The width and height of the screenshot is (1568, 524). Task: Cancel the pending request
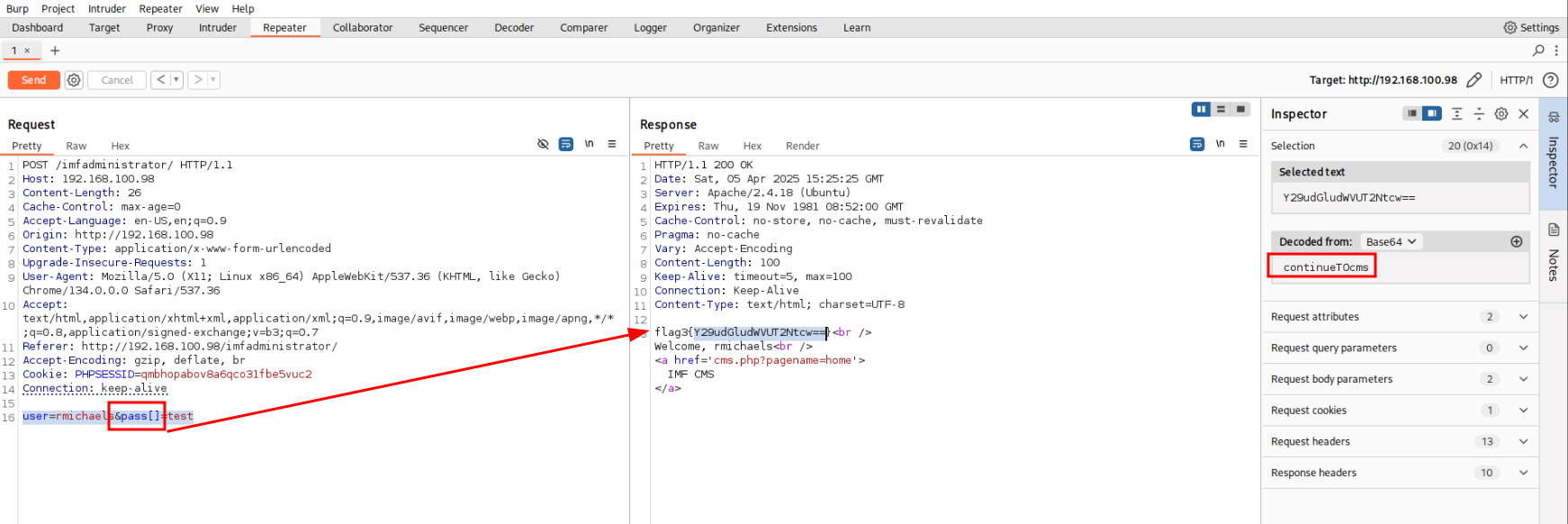(x=117, y=80)
